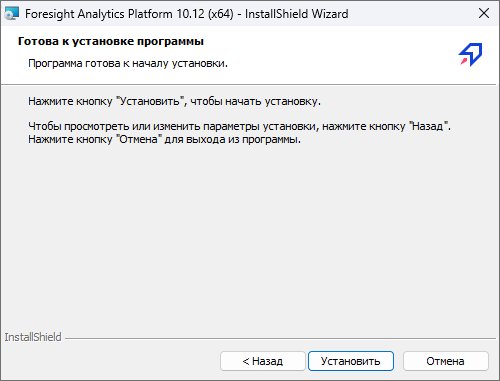Cancel setup with the Отмена button
The image size is (500, 381).
pyautogui.click(x=446, y=361)
